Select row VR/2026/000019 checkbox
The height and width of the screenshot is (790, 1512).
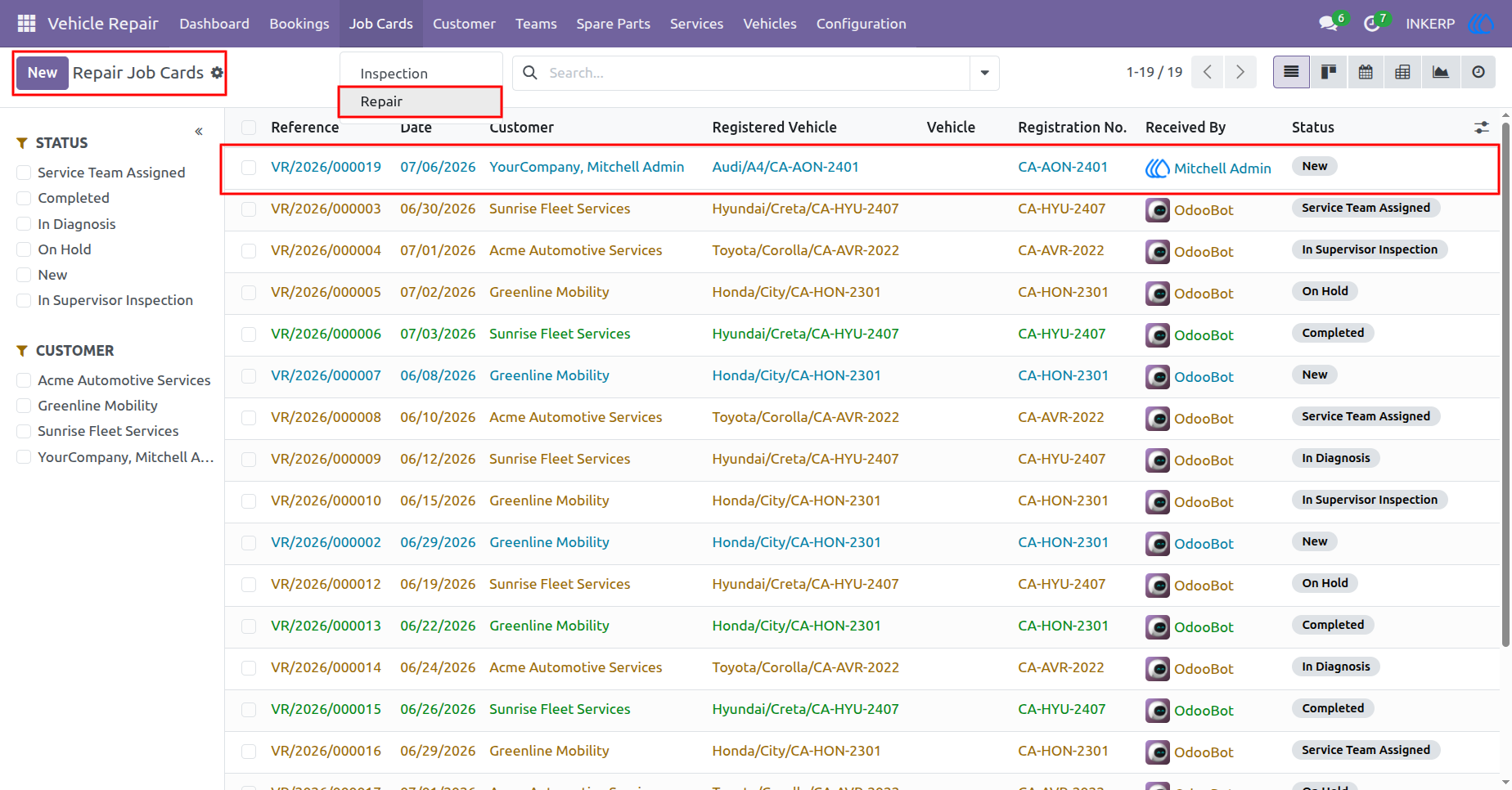249,167
